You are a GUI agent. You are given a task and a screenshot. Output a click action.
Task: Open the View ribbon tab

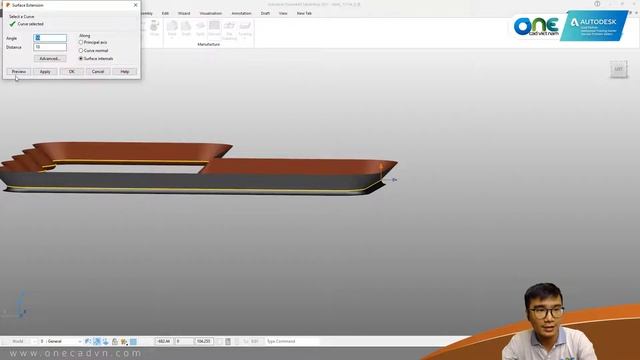pos(283,13)
